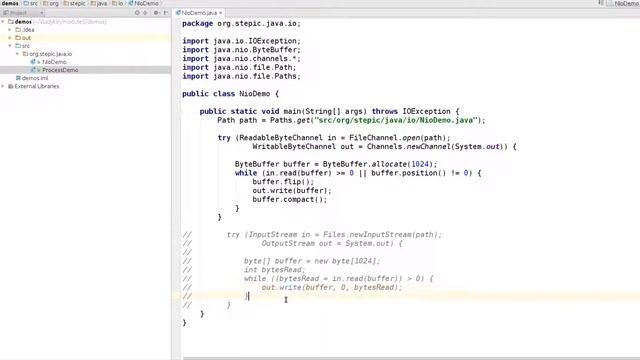Image resolution: width=640 pixels, height=360 pixels.
Task: Click the 'out' folder icon
Action: point(18,38)
